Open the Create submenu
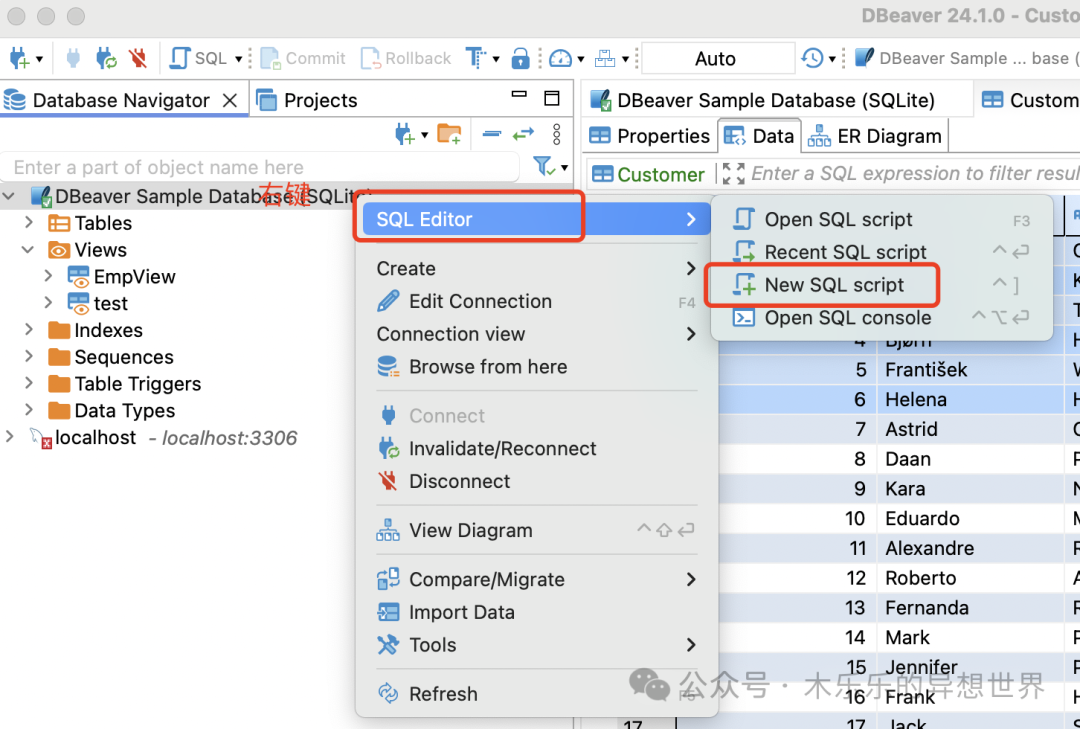 click(537, 269)
